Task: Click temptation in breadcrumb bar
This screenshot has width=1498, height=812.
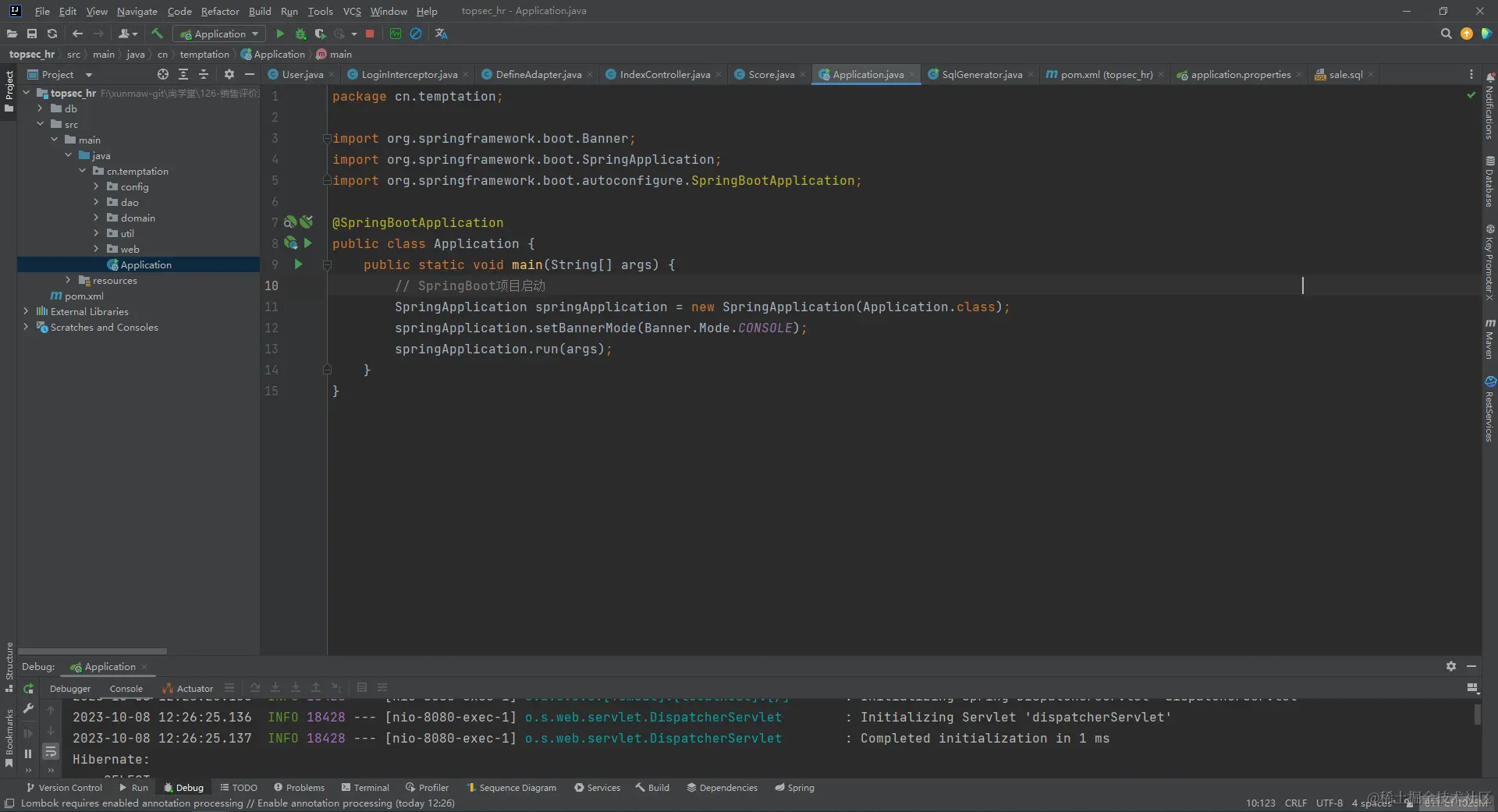Action: pos(204,54)
